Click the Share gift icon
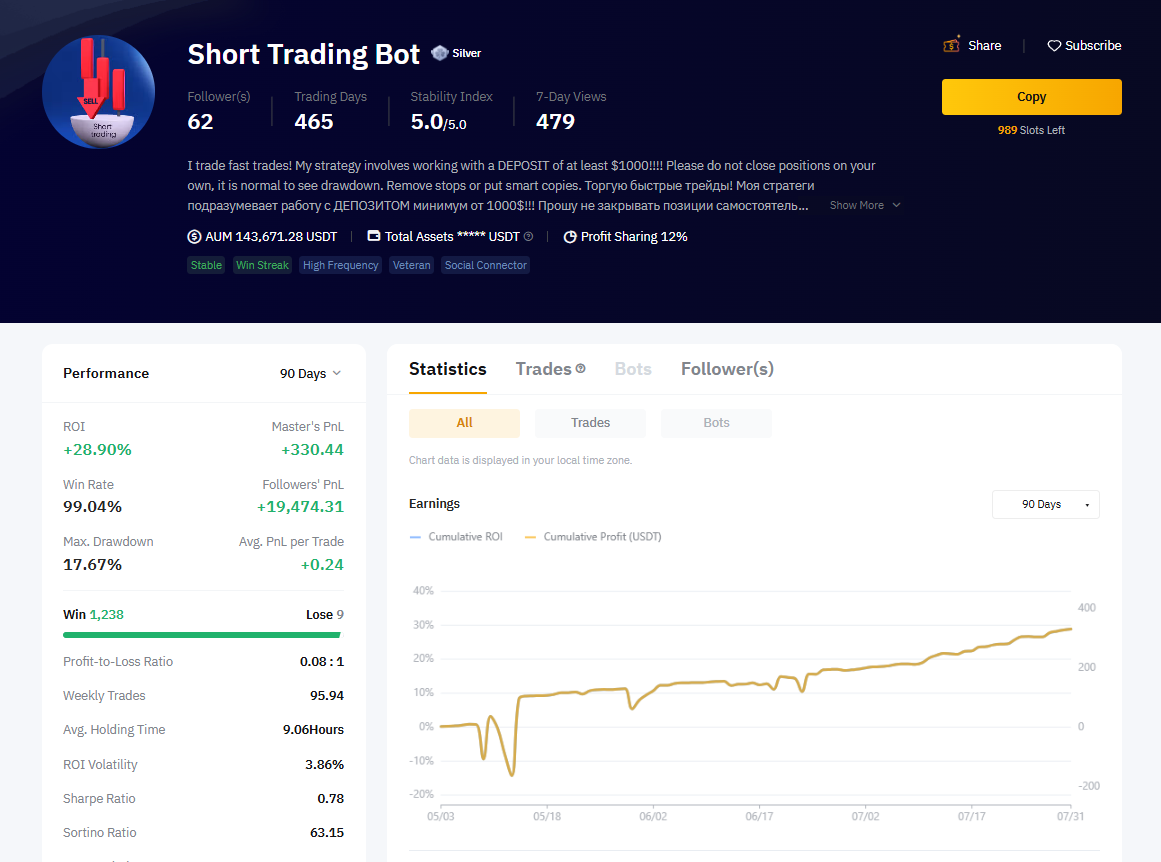 pos(952,45)
